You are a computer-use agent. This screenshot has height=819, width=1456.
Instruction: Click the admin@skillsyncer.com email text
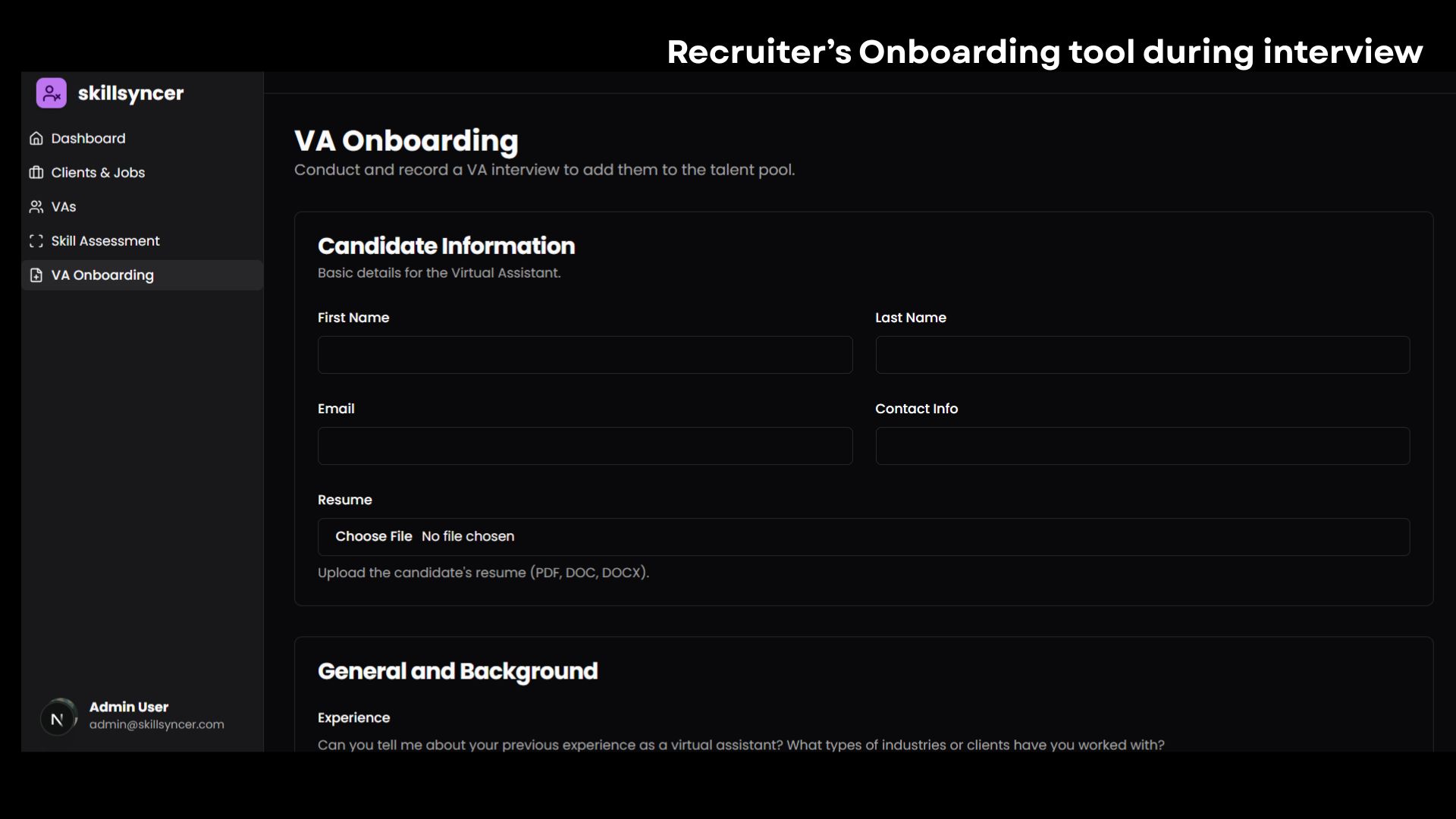pyautogui.click(x=156, y=725)
